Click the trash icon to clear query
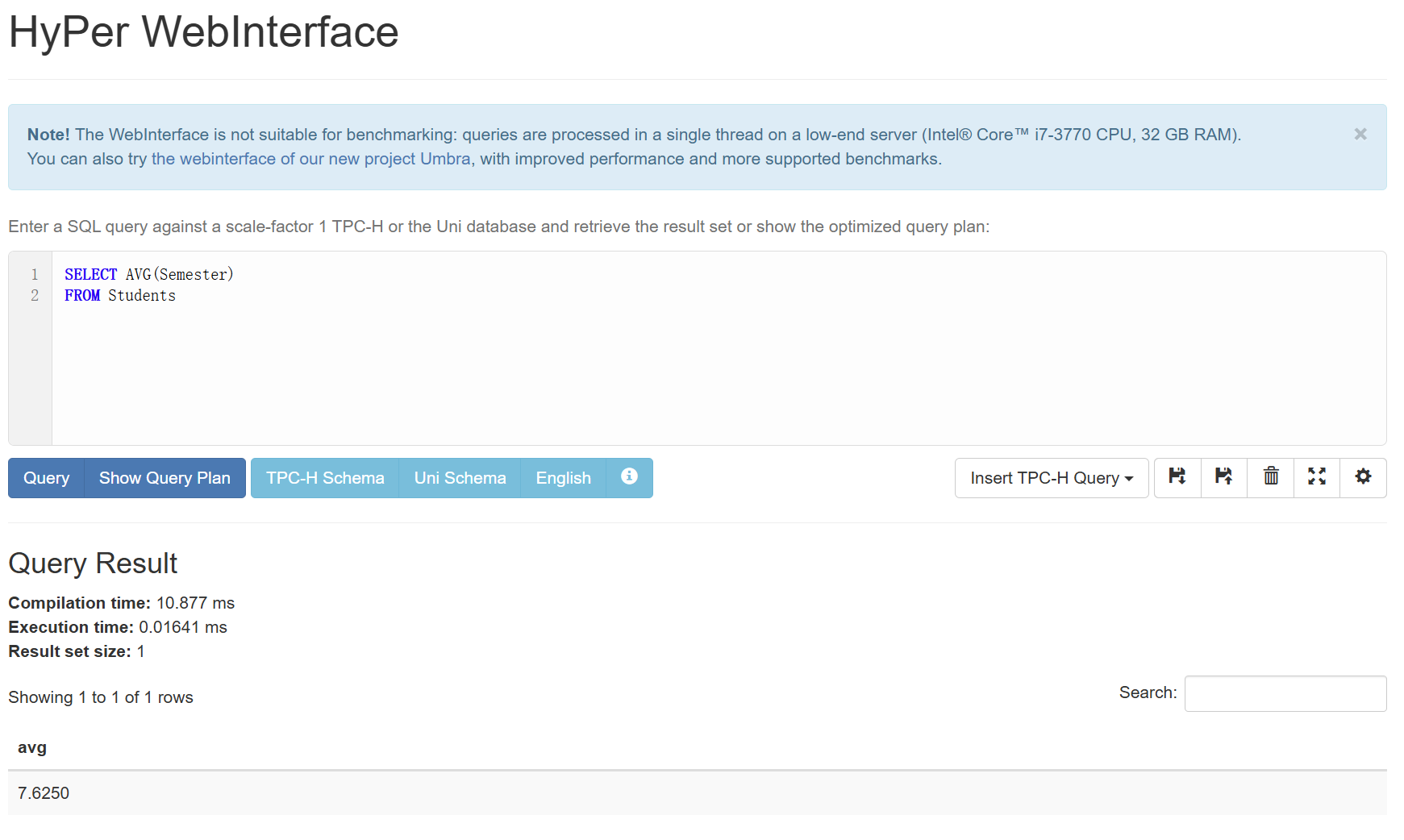Image resolution: width=1404 pixels, height=840 pixels. click(x=1271, y=477)
